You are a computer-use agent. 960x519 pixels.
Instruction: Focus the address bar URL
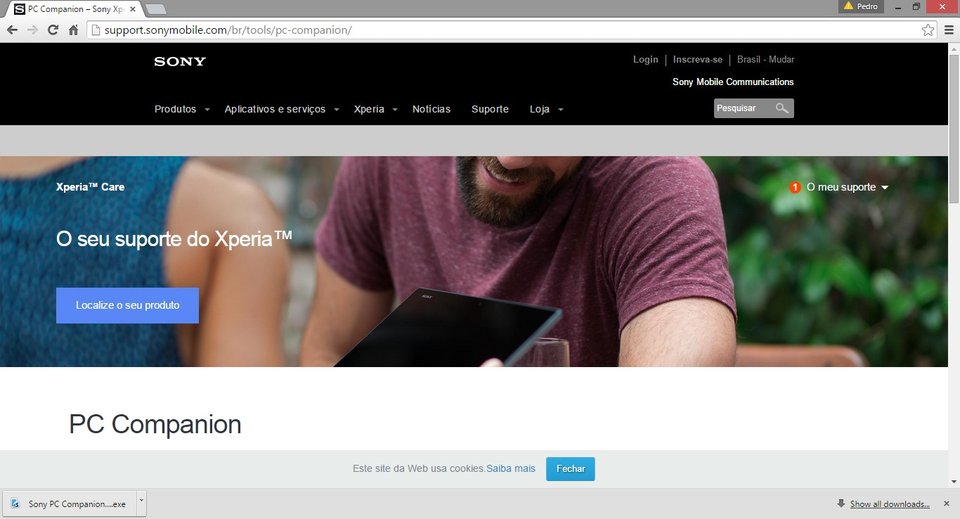tap(228, 30)
